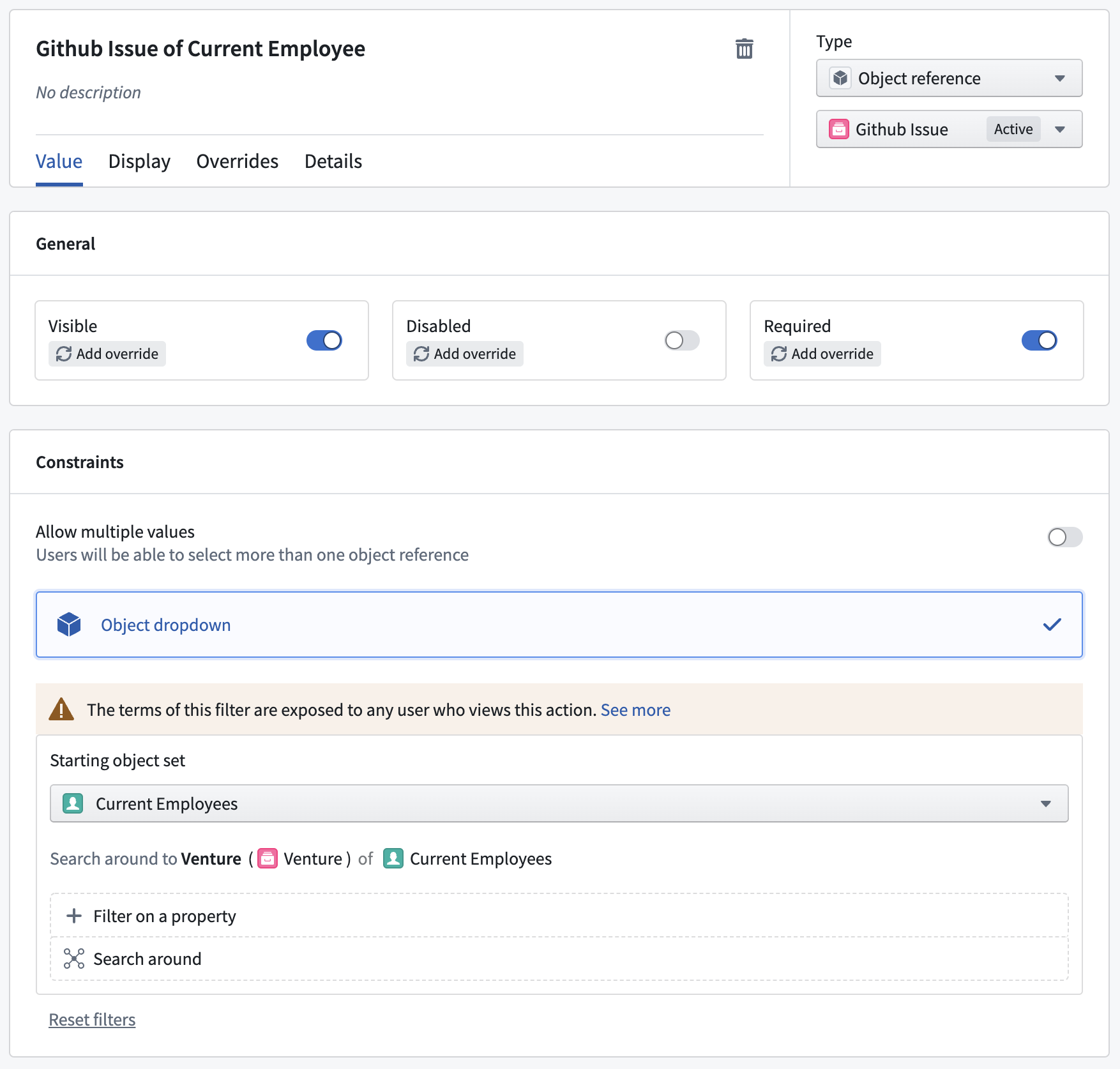Image resolution: width=1120 pixels, height=1069 pixels.
Task: Click the Github Issue of Current Employee title
Action: coord(201,49)
